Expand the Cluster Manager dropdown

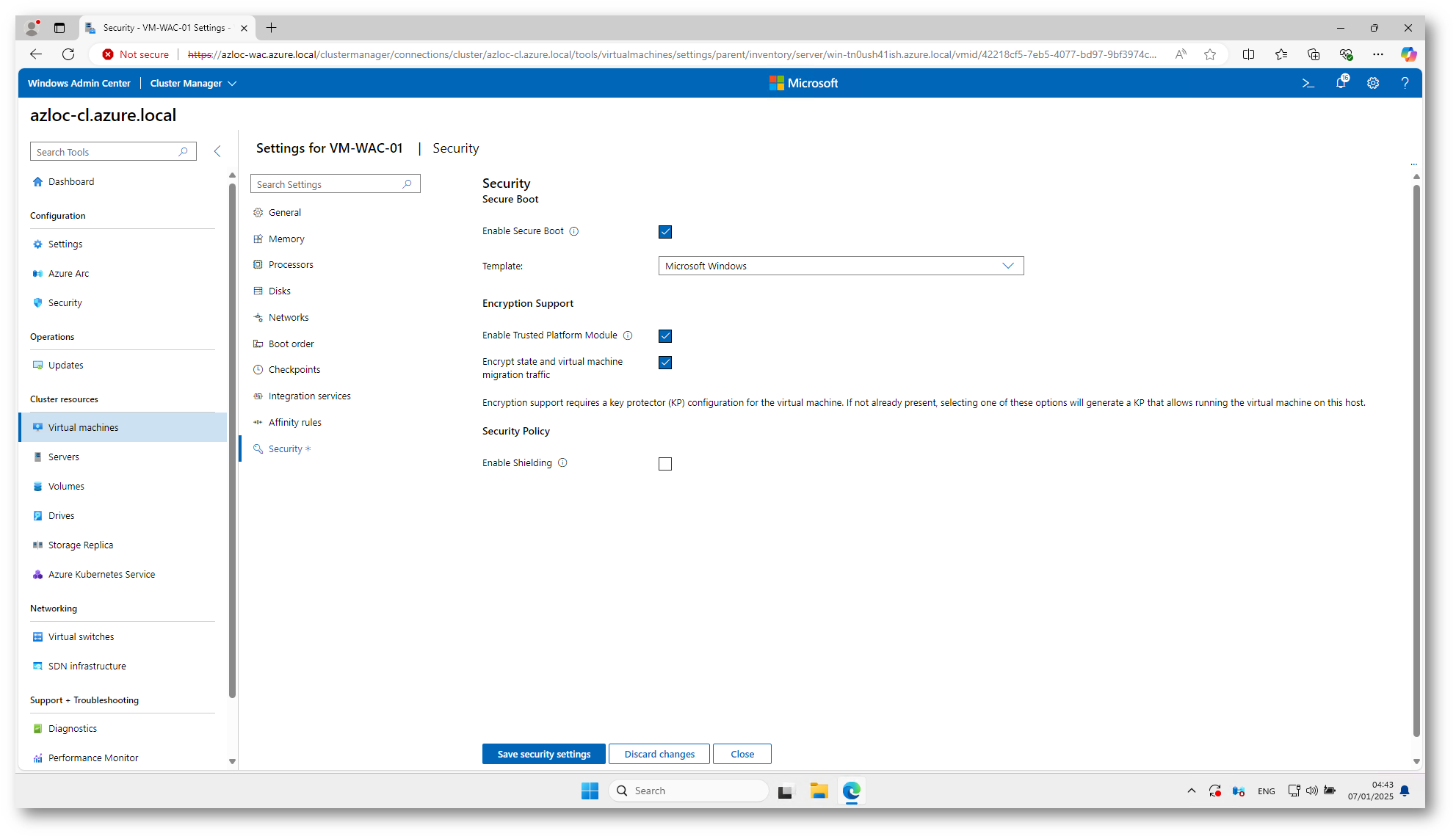pyautogui.click(x=193, y=83)
